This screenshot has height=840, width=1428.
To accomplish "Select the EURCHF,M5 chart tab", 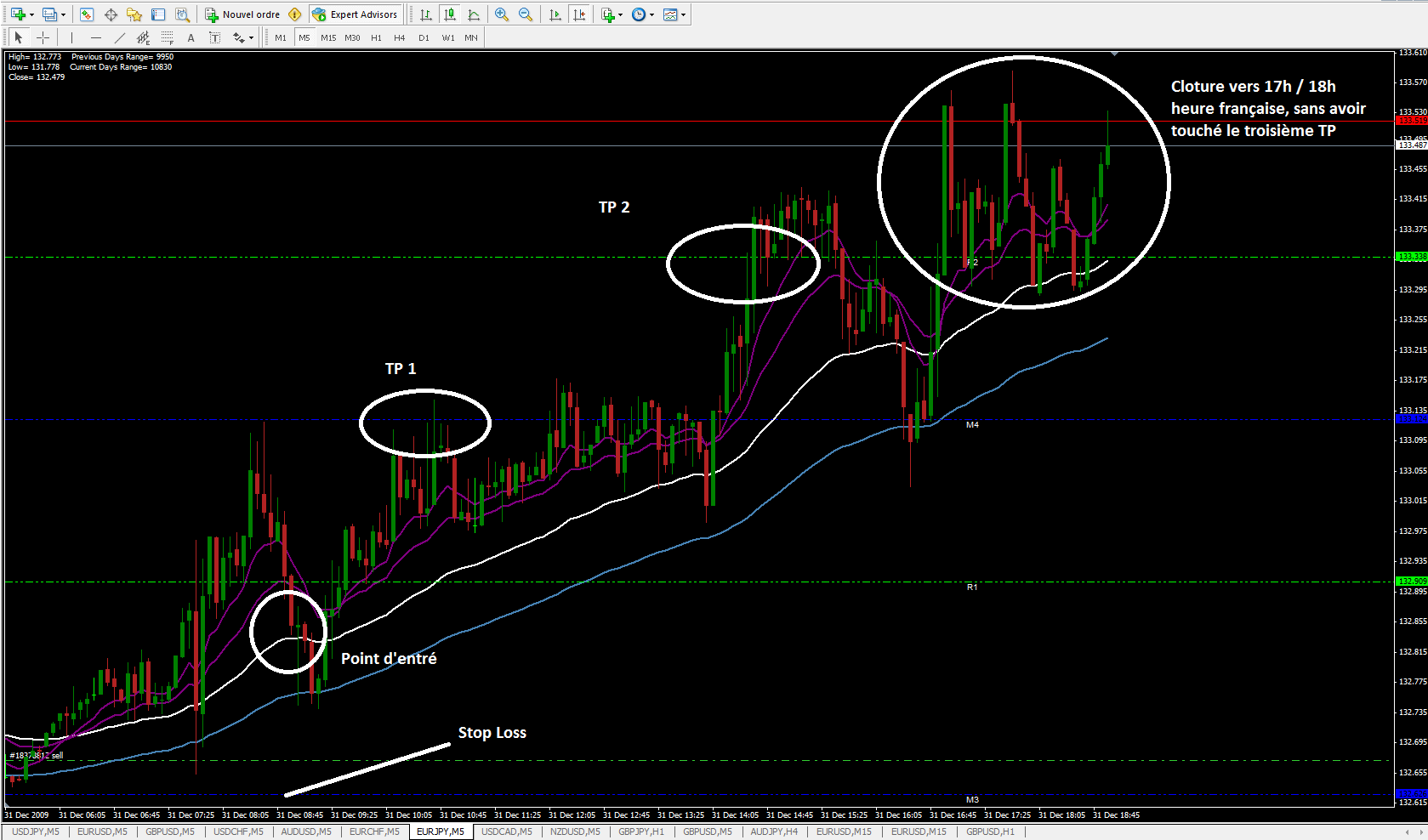I will [374, 831].
